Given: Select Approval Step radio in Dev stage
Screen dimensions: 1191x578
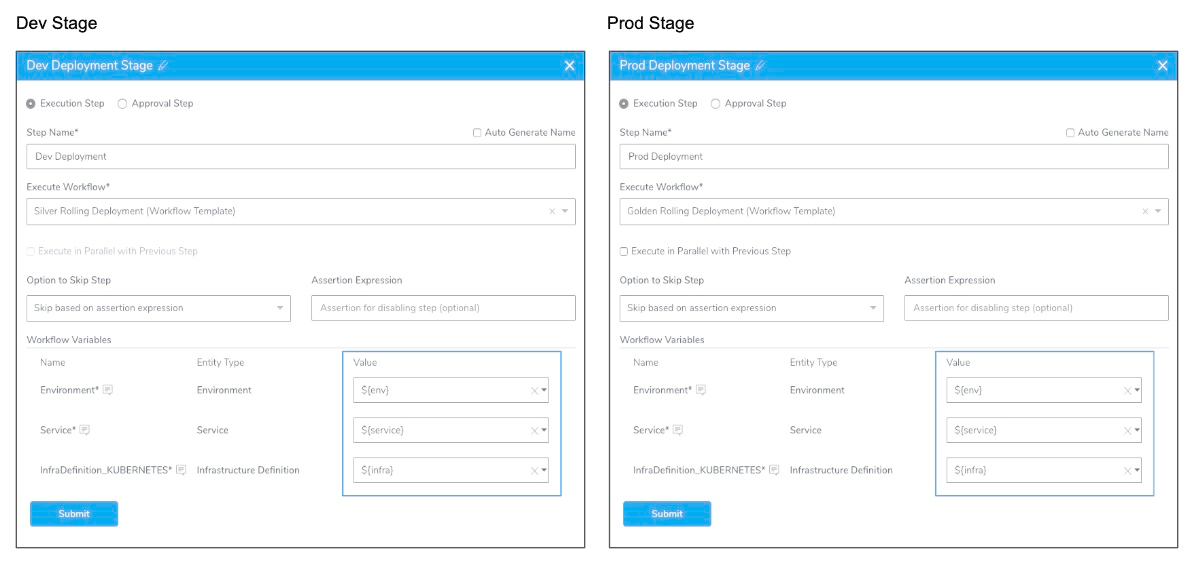Looking at the screenshot, I should [122, 103].
